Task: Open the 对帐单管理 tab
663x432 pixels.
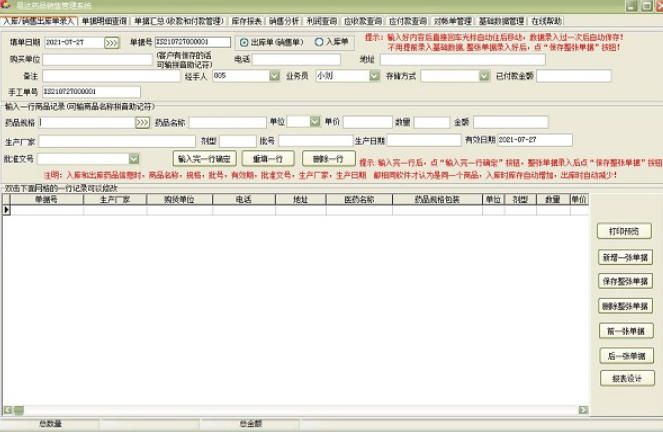Action: (x=452, y=21)
